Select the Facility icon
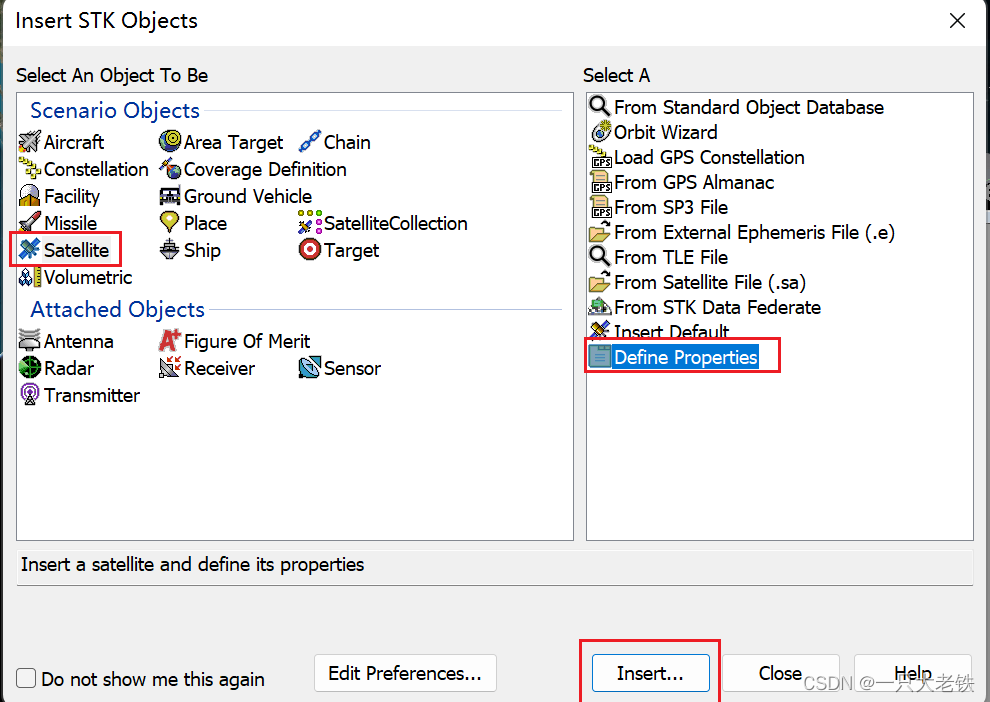Viewport: 990px width, 702px height. click(x=30, y=196)
